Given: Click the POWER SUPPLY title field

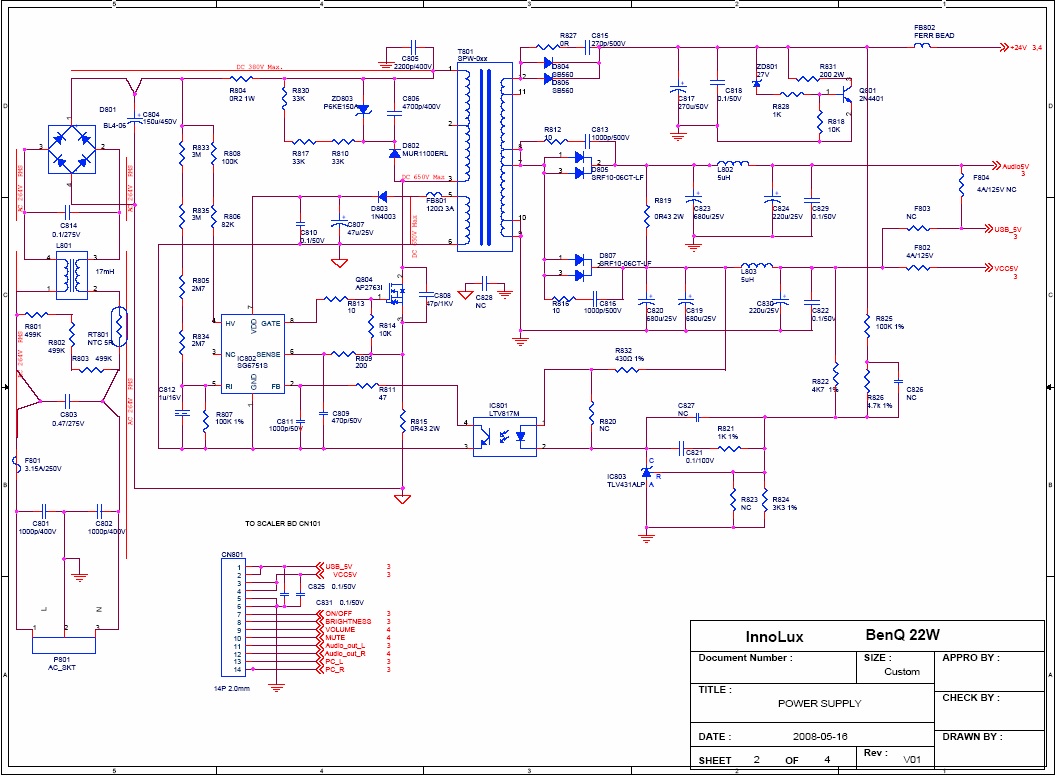Looking at the screenshot, I should pyautogui.click(x=819, y=703).
